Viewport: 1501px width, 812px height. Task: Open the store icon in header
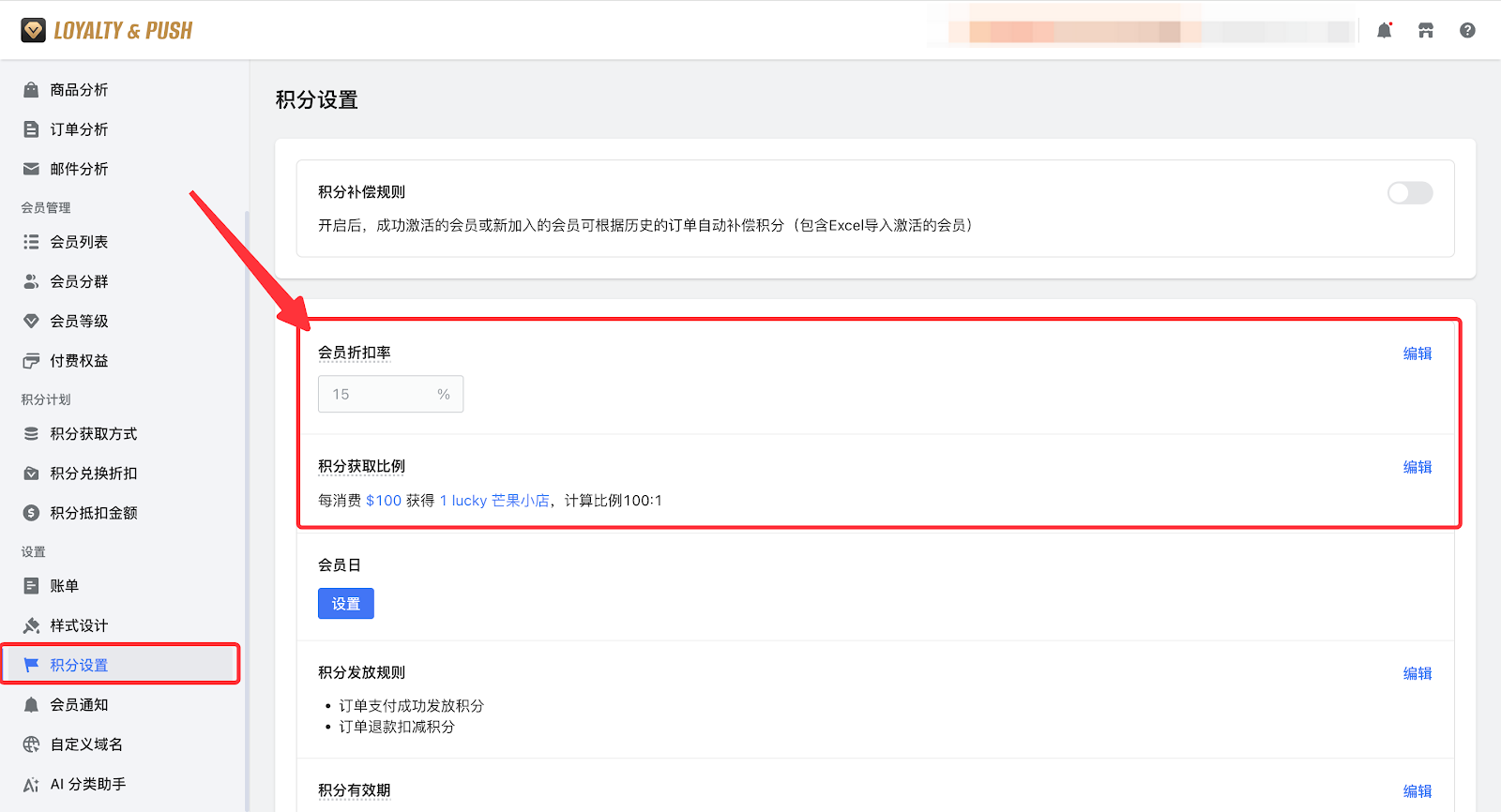1426,31
